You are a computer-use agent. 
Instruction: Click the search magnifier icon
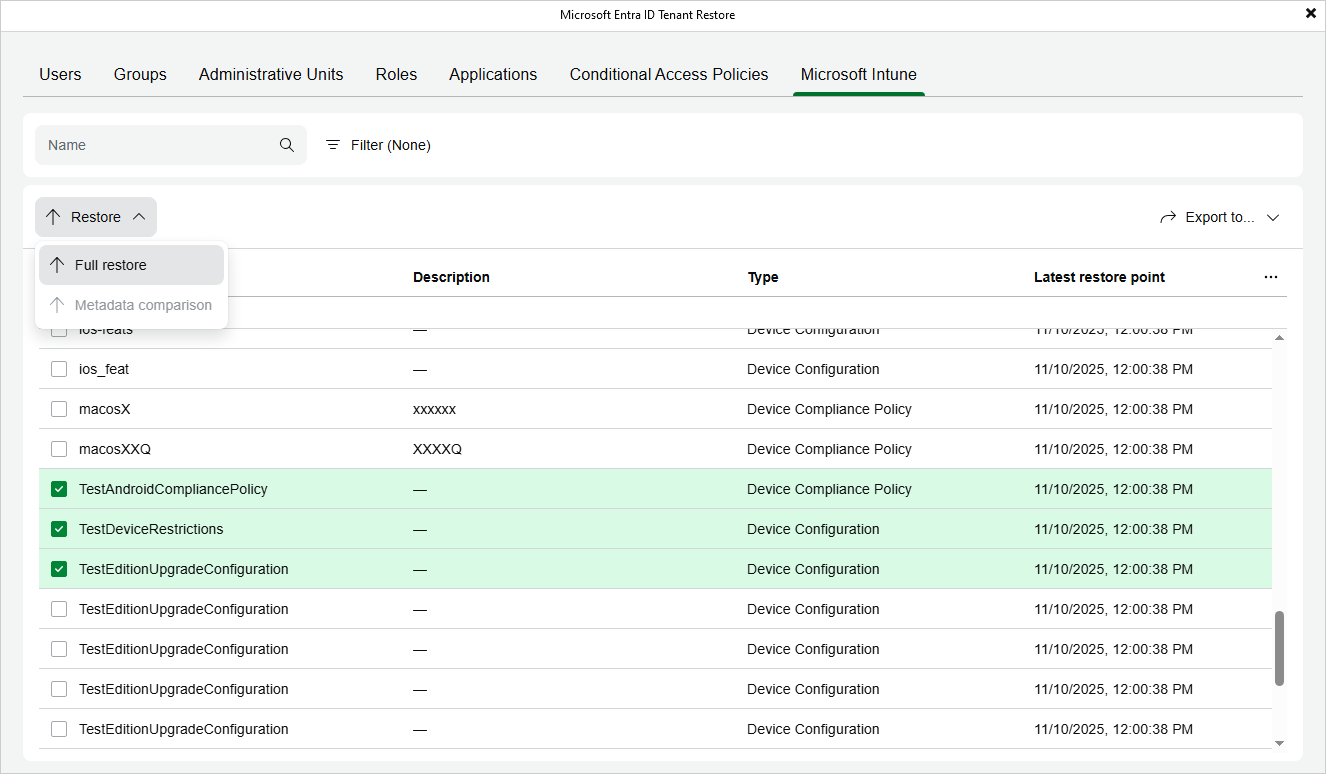(x=287, y=145)
